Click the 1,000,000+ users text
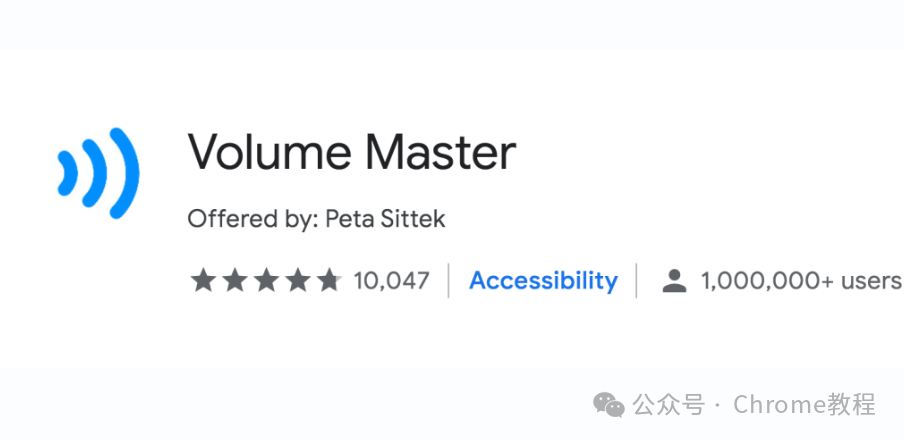The width and height of the screenshot is (904, 440). click(801, 281)
